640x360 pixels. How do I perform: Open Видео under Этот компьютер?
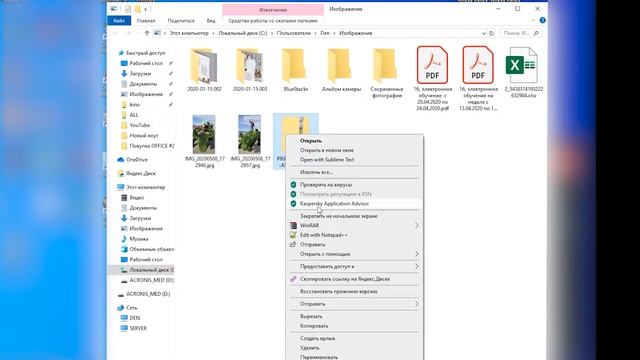[136, 198]
